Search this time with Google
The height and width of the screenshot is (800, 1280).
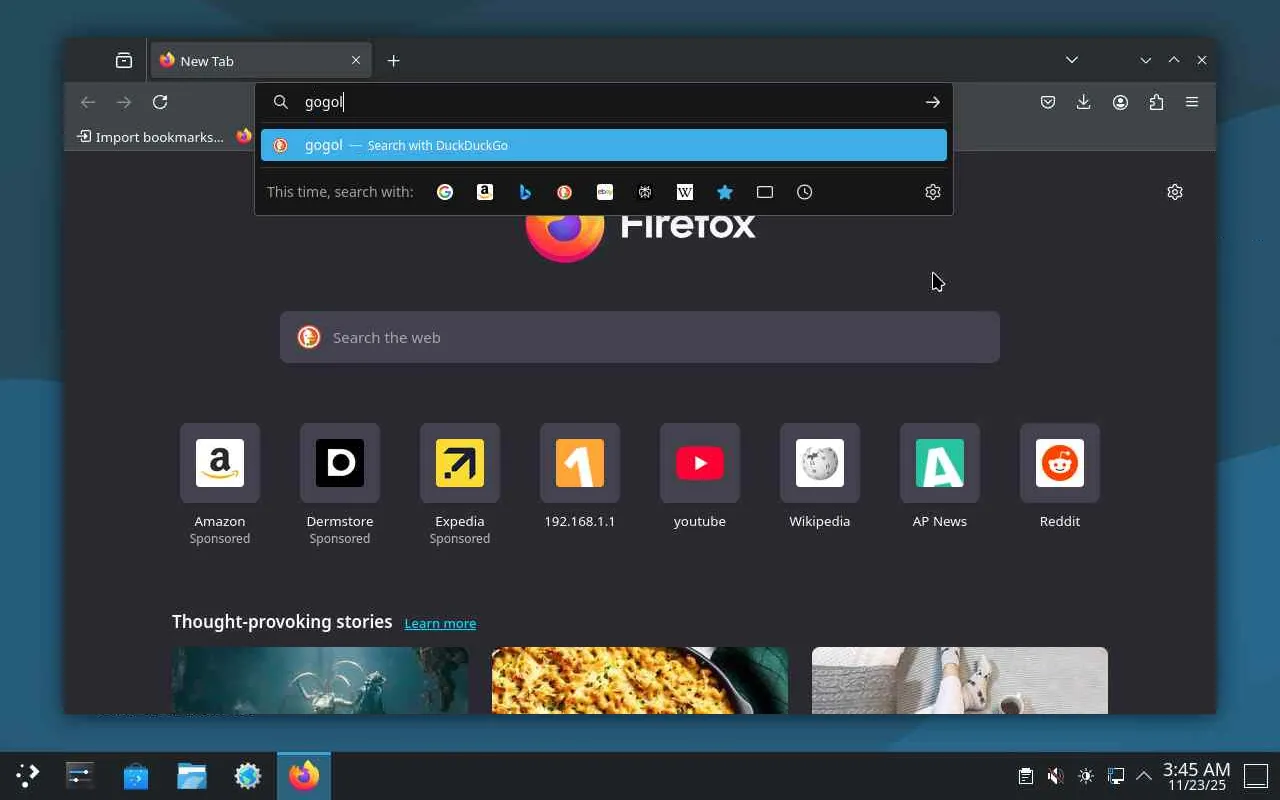[x=445, y=192]
